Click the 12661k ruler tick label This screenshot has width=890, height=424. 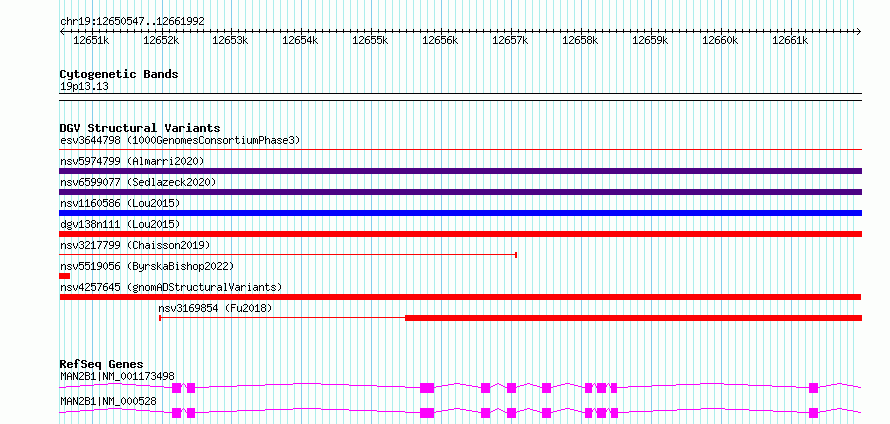(x=791, y=40)
